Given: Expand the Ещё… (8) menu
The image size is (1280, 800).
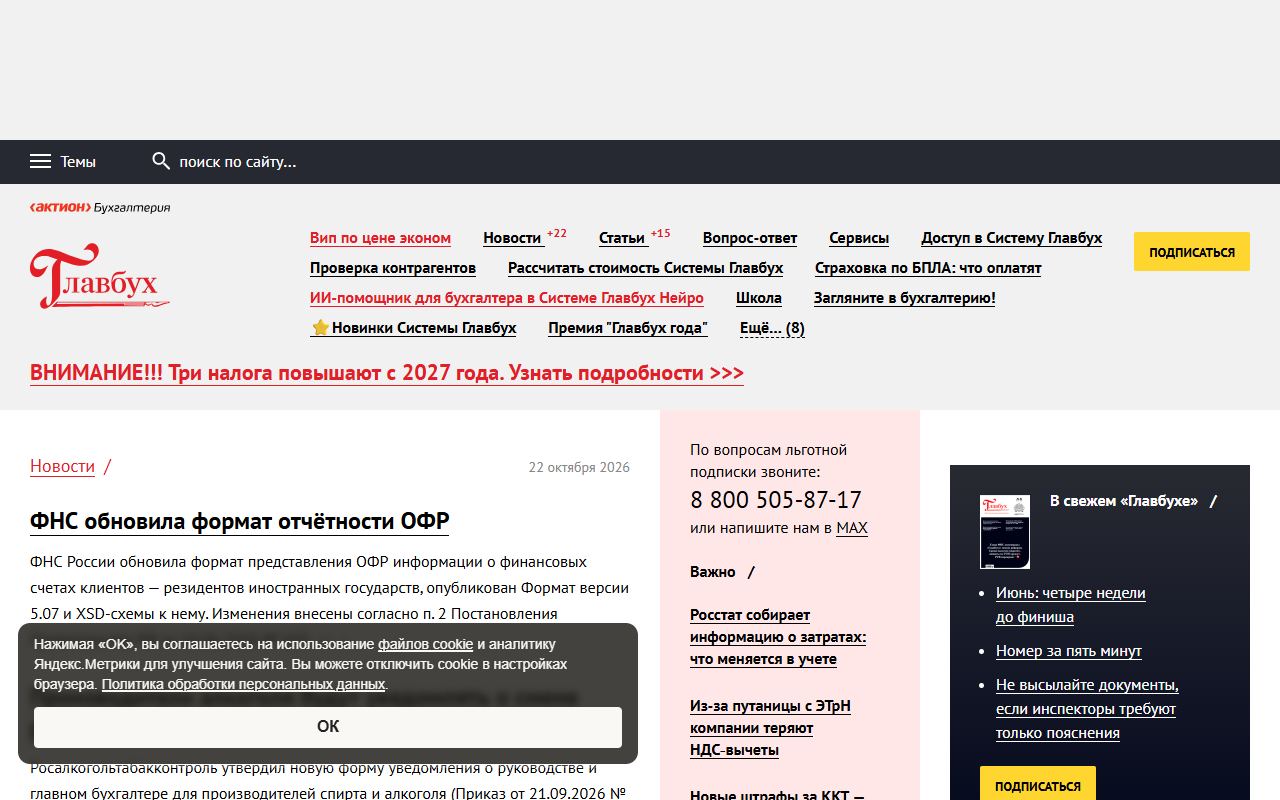Looking at the screenshot, I should pos(772,328).
